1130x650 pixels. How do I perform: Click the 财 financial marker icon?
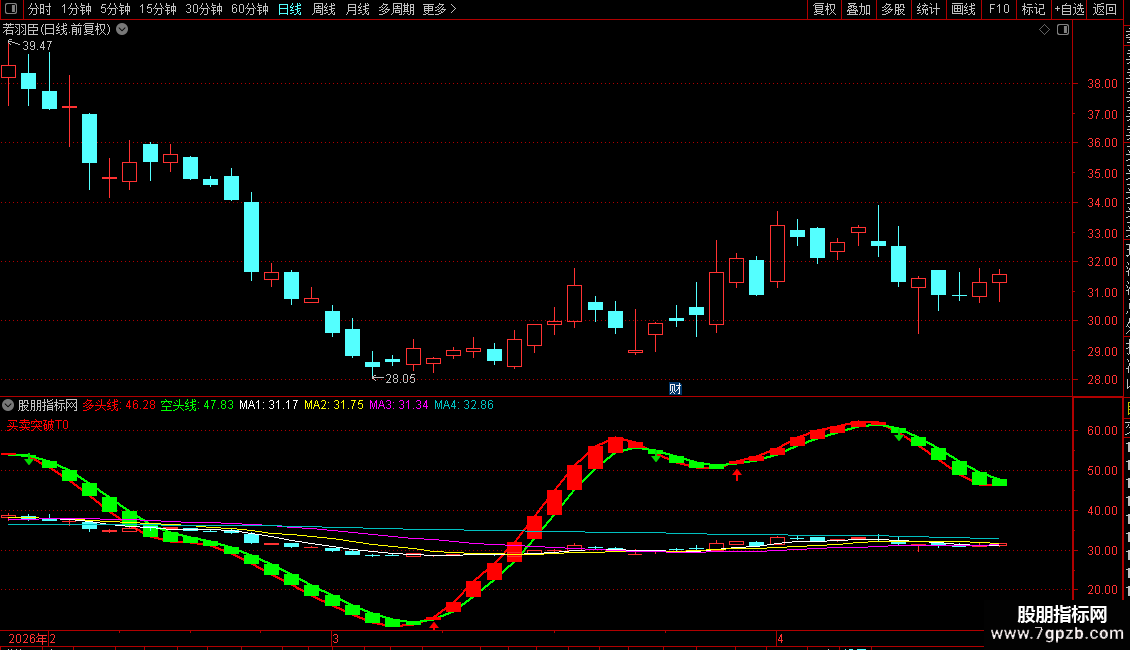675,389
